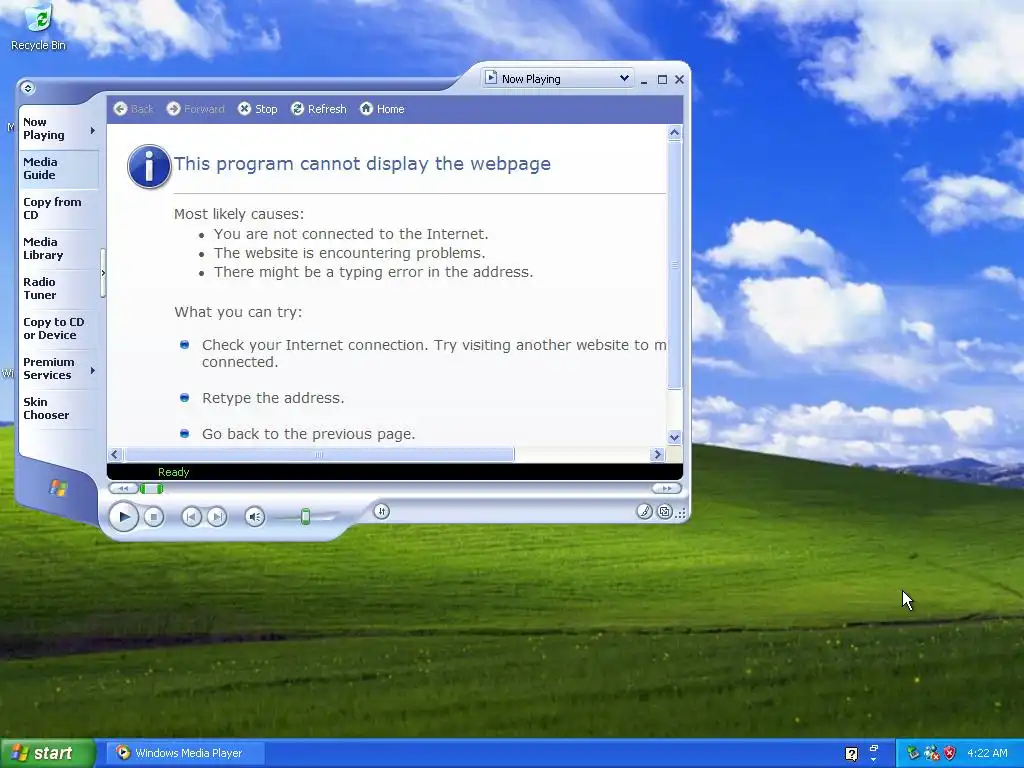Minimize the Media Player window

click(644, 80)
